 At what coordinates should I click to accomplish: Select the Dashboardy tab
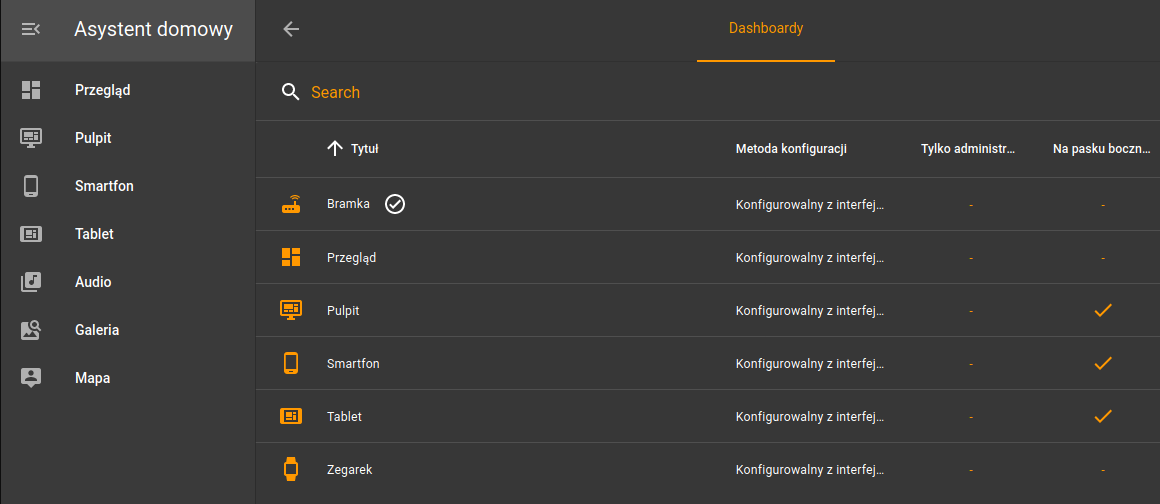[x=766, y=29]
